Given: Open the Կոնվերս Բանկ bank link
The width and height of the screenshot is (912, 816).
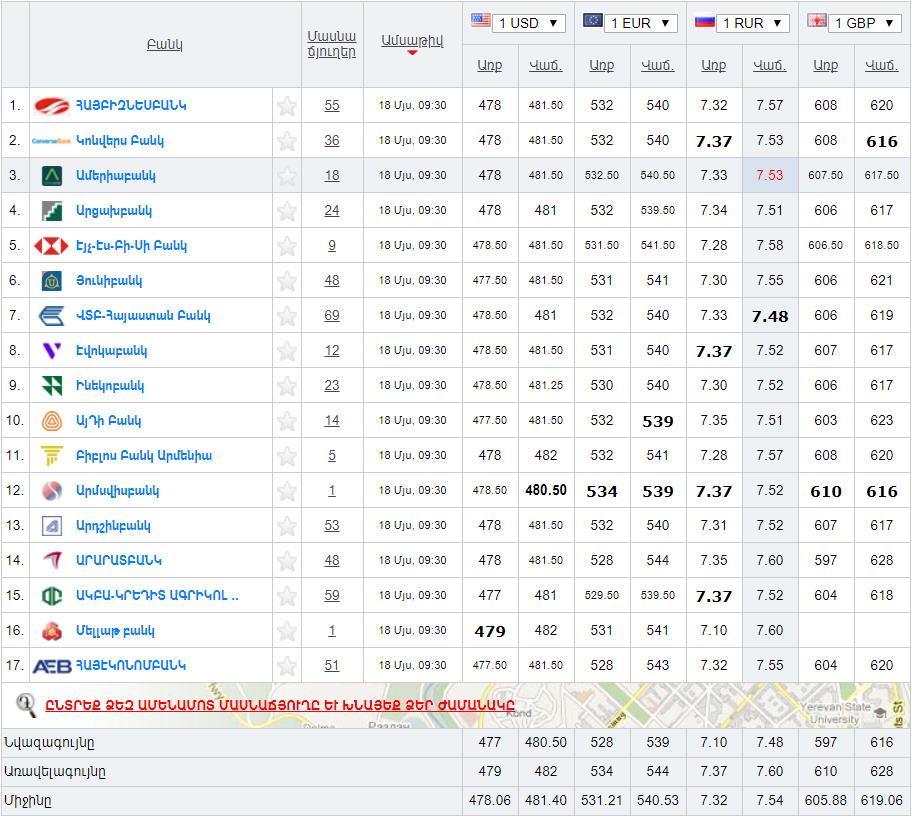Looking at the screenshot, I should pos(120,141).
